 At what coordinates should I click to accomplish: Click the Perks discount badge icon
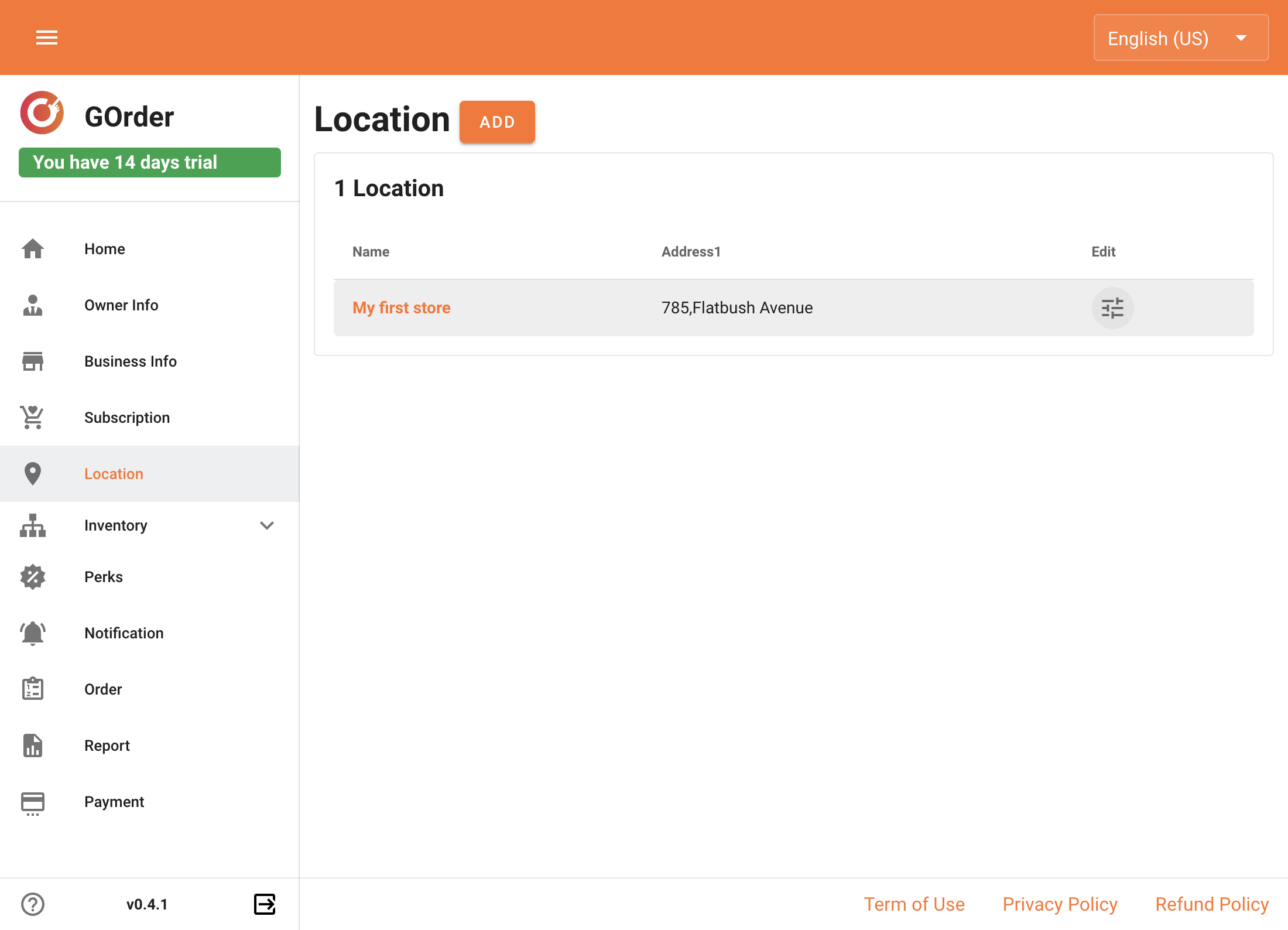[x=33, y=577]
